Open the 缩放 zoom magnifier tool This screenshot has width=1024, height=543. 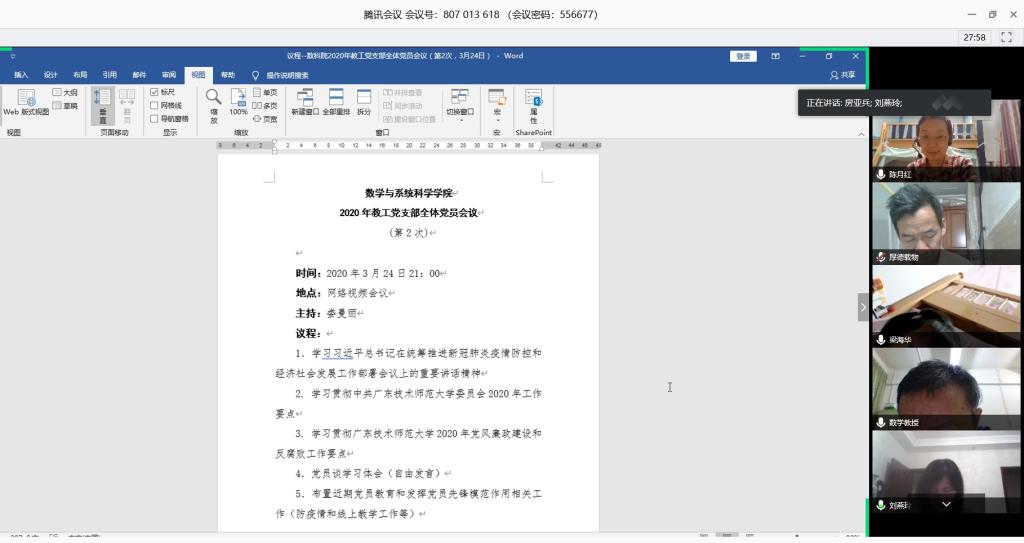tap(213, 106)
